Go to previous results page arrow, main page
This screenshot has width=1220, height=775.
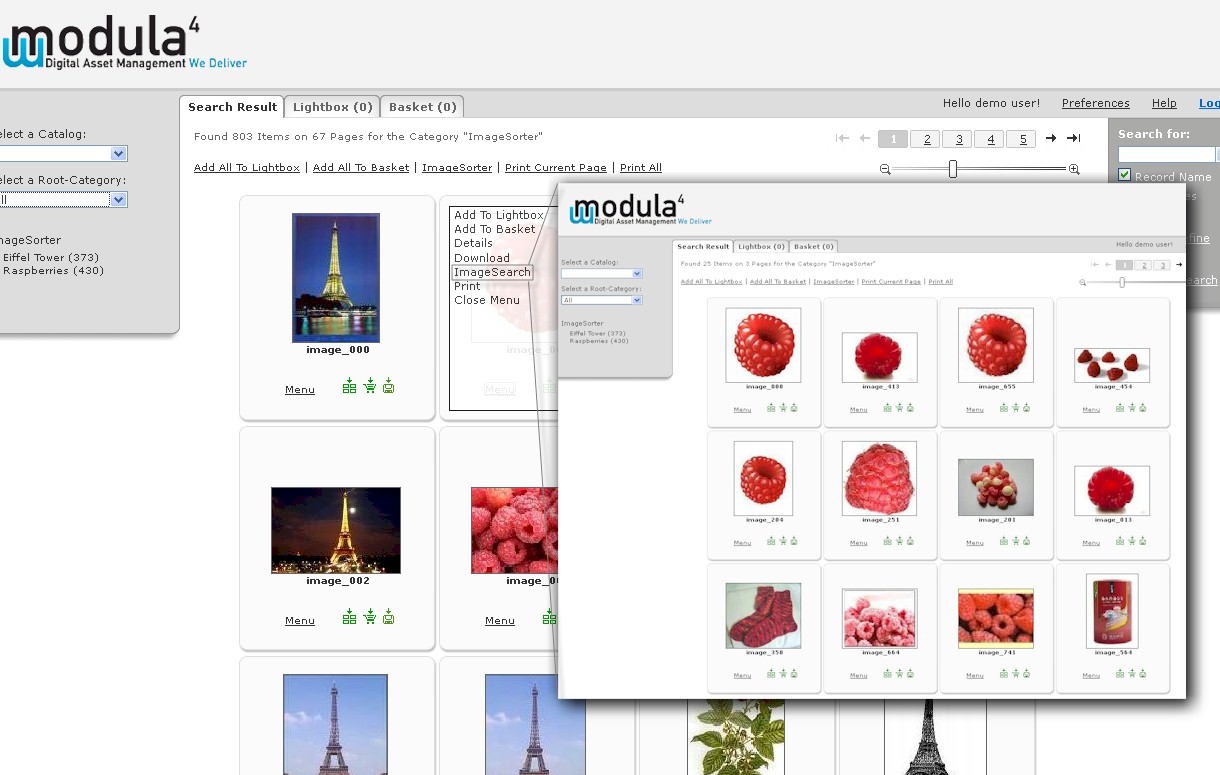click(x=864, y=138)
